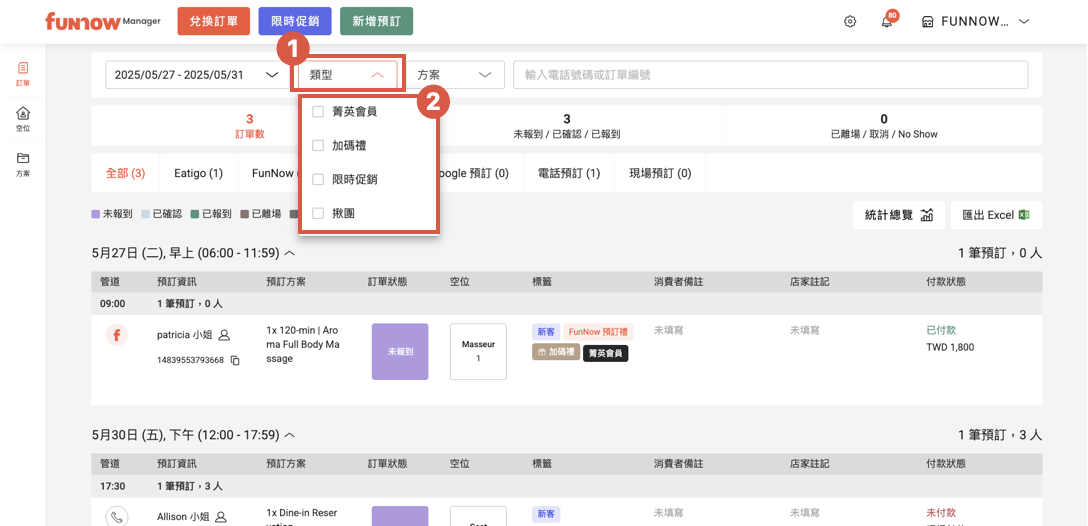Collapse the 類型 dropdown
This screenshot has height=526, width=1088.
[x=348, y=75]
